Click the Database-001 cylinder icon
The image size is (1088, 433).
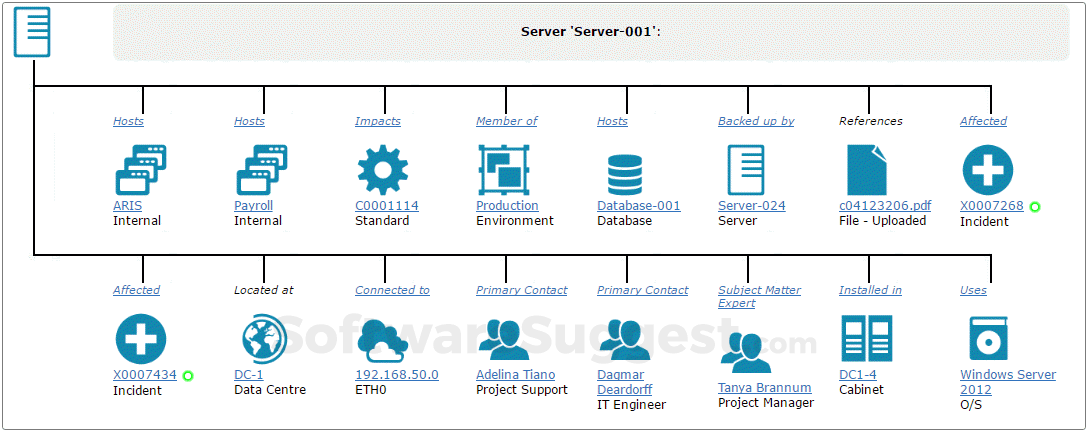pyautogui.click(x=624, y=175)
